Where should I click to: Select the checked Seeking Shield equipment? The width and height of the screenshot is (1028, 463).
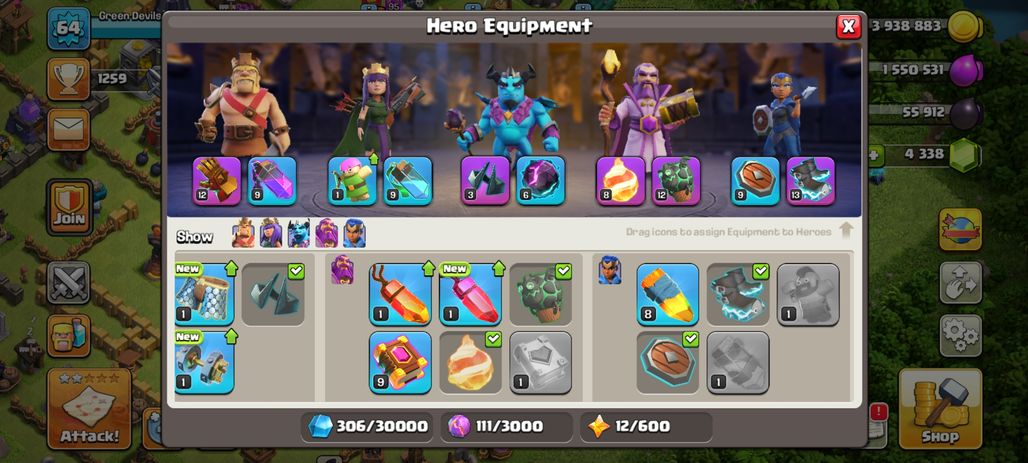[667, 363]
